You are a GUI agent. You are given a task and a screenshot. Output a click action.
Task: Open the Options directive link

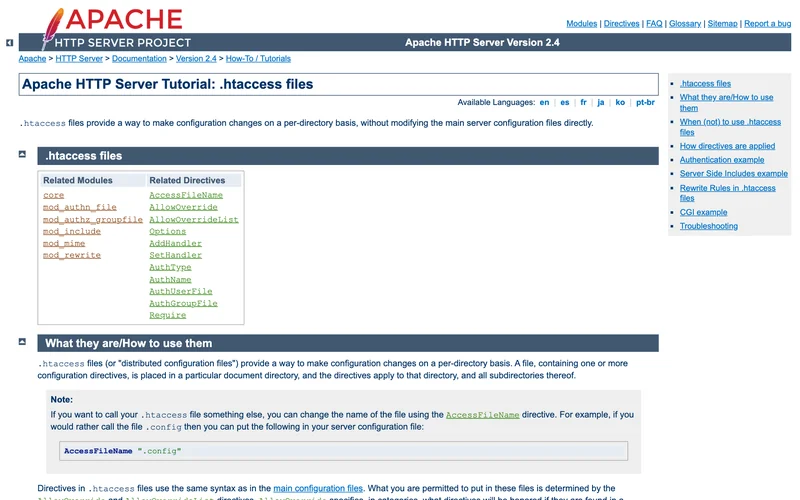[x=167, y=231]
